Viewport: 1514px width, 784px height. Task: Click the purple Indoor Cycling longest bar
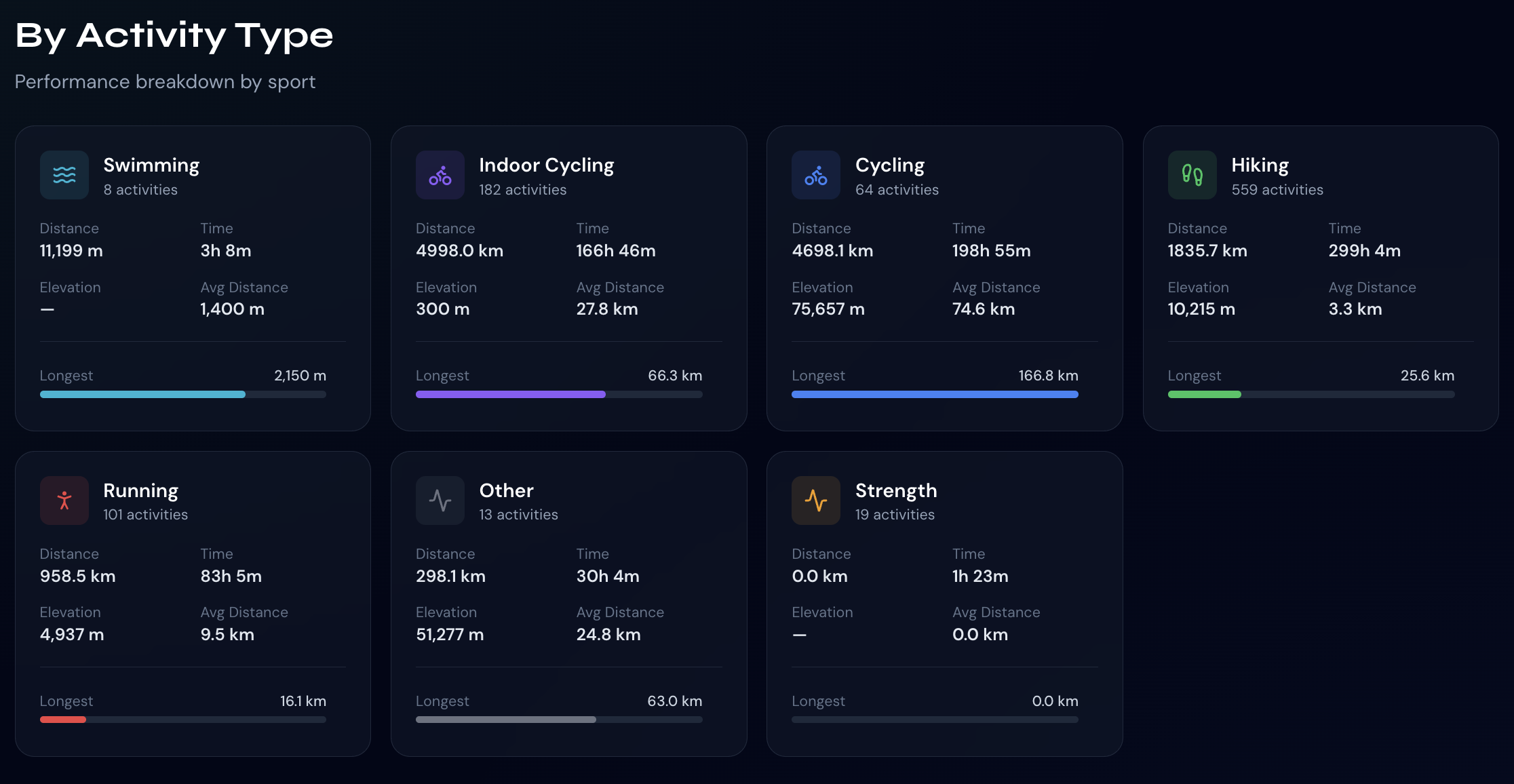click(x=559, y=394)
